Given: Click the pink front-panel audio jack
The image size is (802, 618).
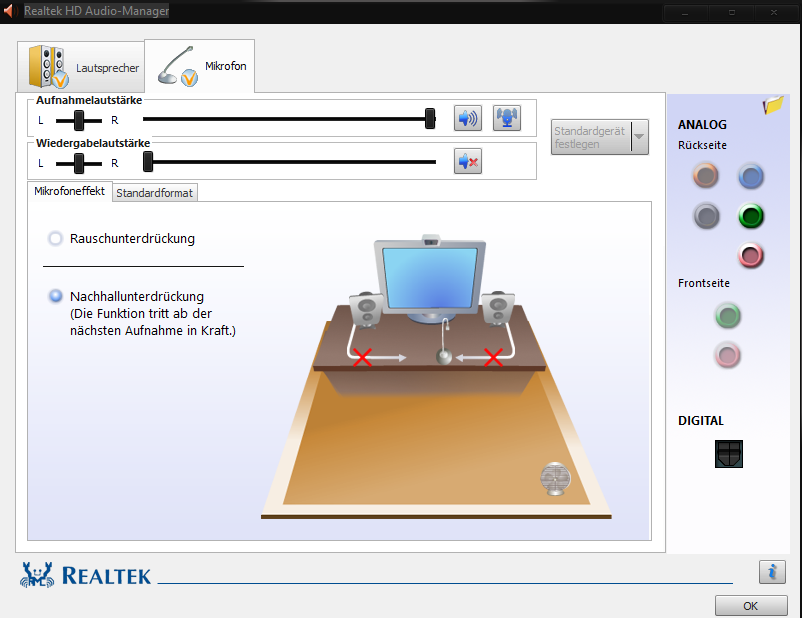Looking at the screenshot, I should coord(727,355).
